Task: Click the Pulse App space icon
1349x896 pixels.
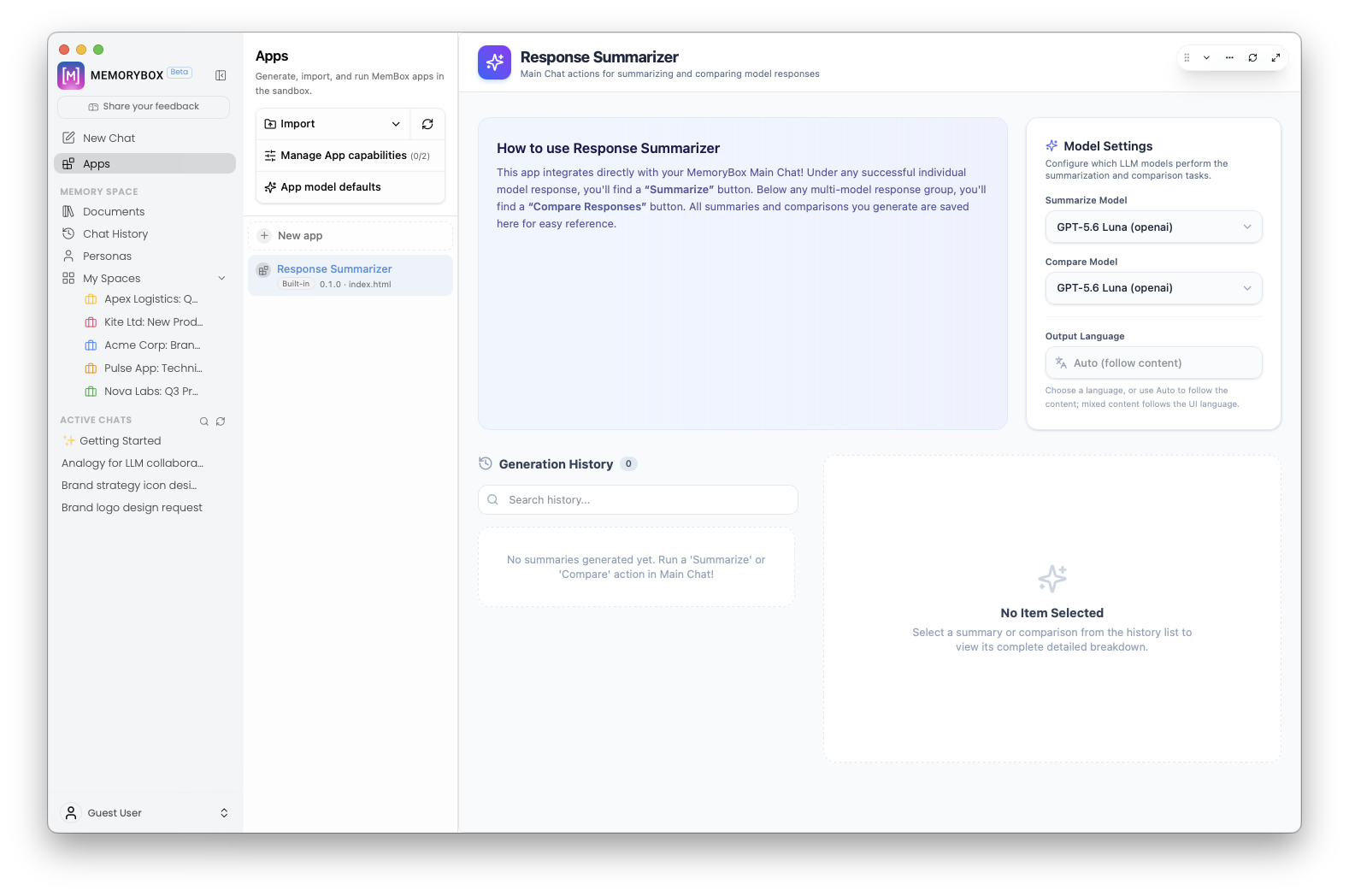Action: coord(91,368)
